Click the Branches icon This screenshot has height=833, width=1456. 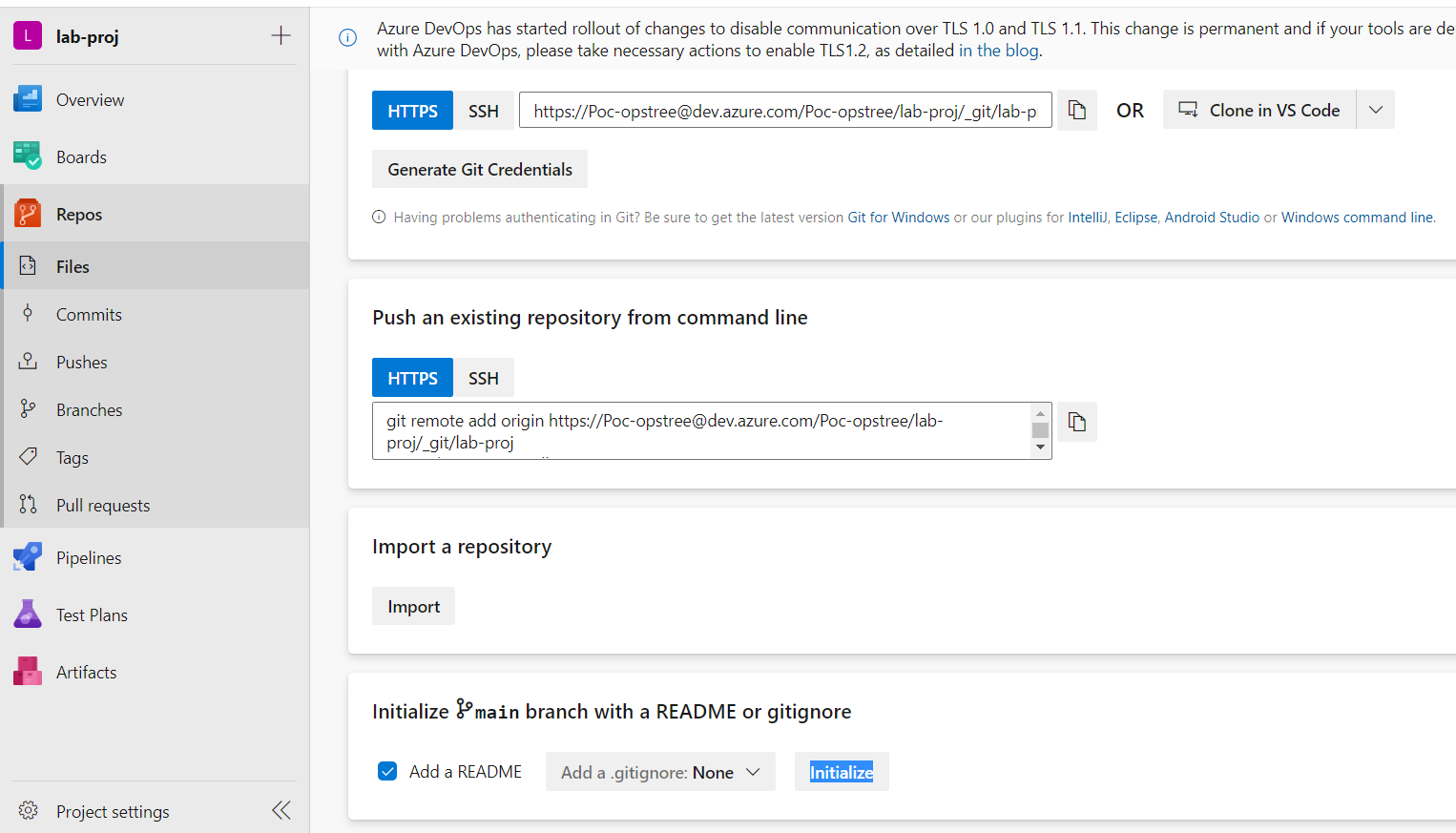28,409
